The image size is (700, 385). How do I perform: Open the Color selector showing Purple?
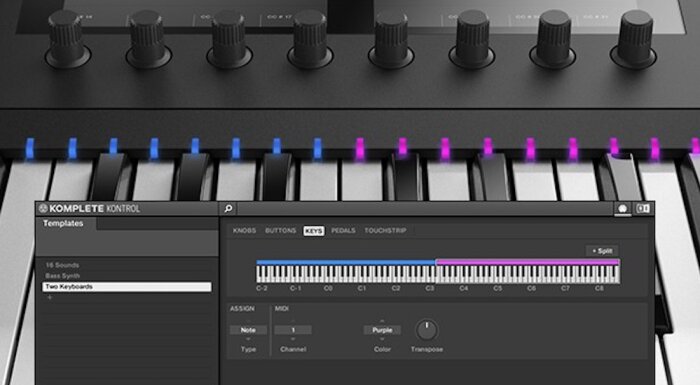(x=382, y=330)
